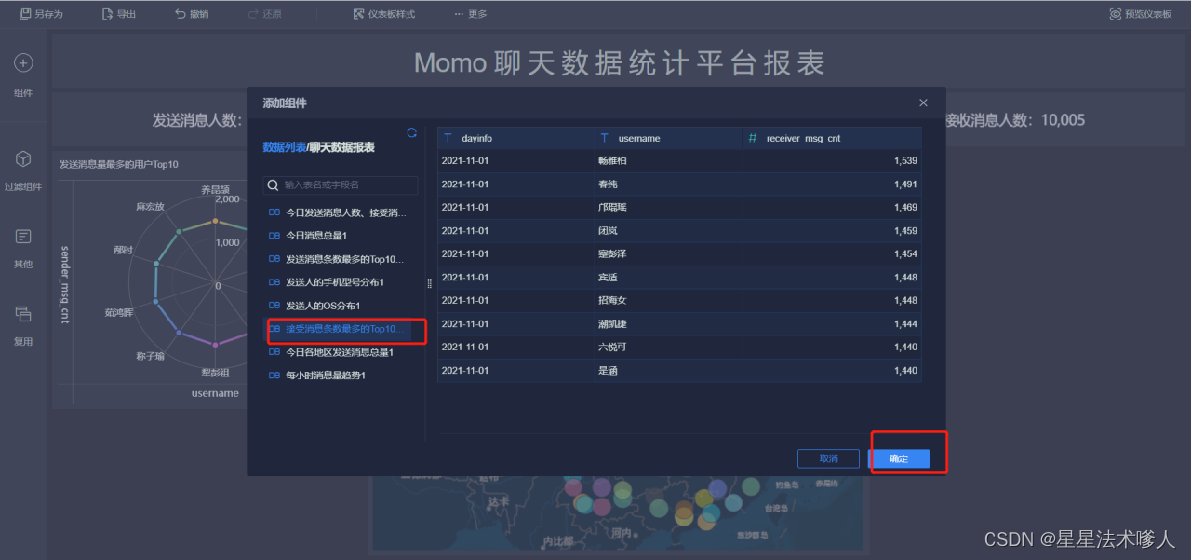1192x560 pixels.
Task: Click the 过滤组件 cube icon in the sidebar
Action: (x=24, y=159)
